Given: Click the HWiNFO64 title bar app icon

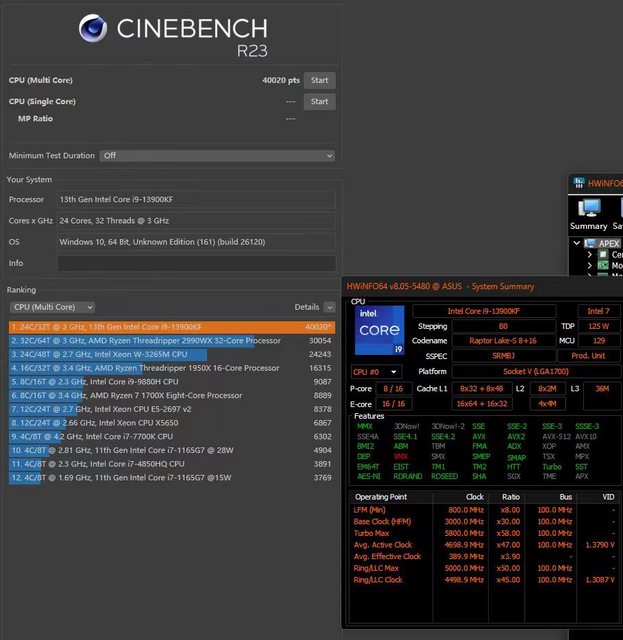Looking at the screenshot, I should 579,183.
